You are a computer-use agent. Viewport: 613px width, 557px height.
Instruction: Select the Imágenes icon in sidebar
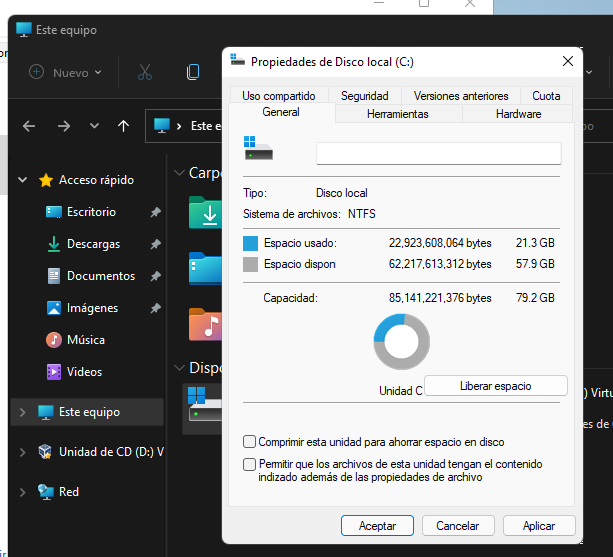(54, 308)
